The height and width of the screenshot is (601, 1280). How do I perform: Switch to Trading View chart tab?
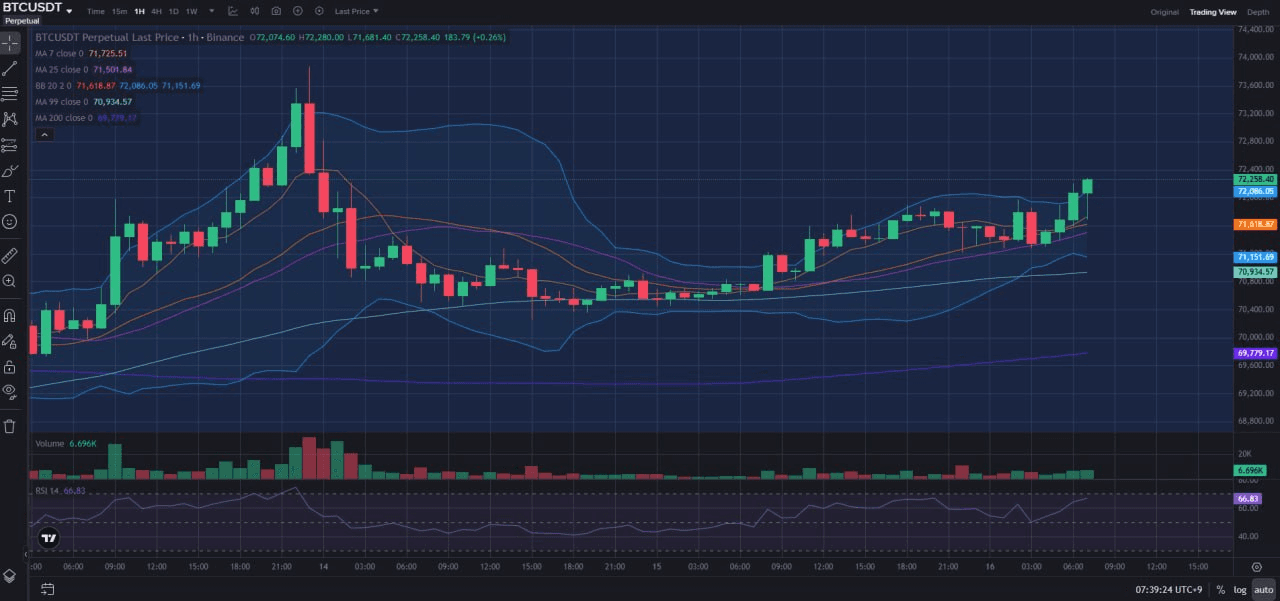pos(1213,12)
